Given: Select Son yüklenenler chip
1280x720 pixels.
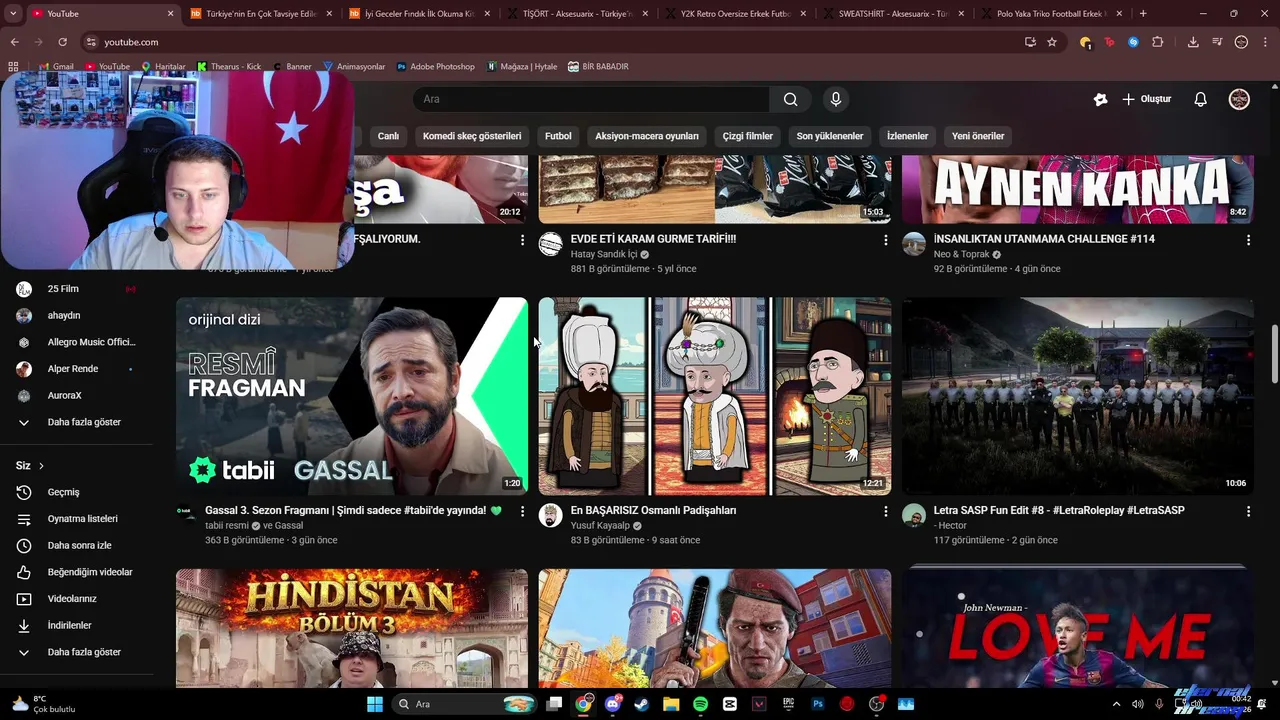Looking at the screenshot, I should [830, 136].
